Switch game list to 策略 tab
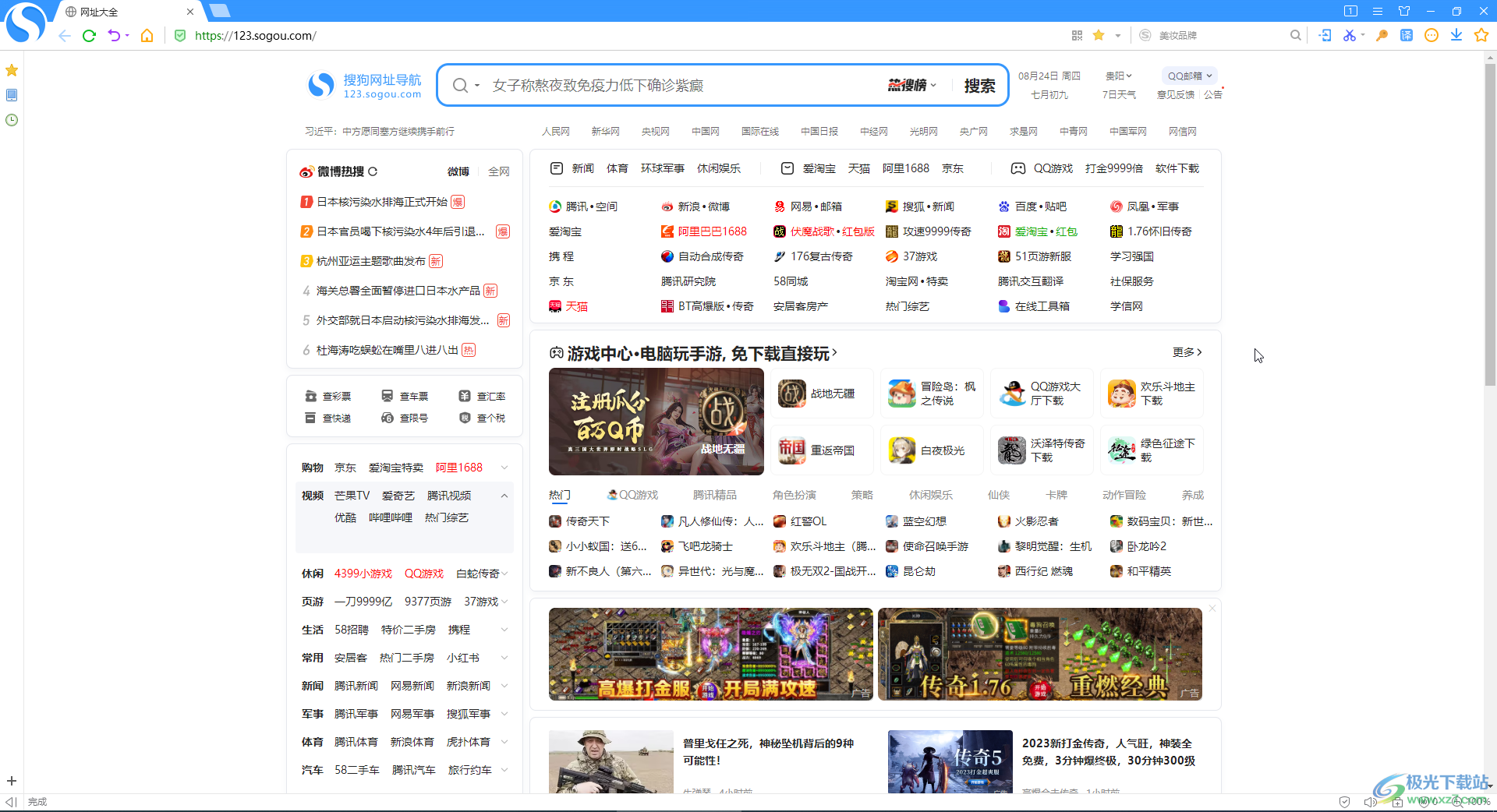Image resolution: width=1497 pixels, height=812 pixels. [862, 495]
